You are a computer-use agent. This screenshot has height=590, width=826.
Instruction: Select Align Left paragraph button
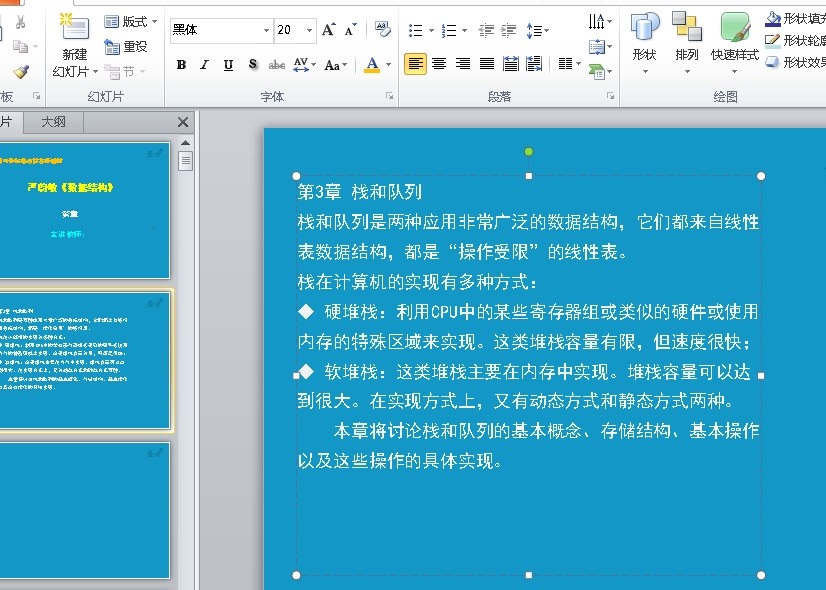tap(415, 64)
